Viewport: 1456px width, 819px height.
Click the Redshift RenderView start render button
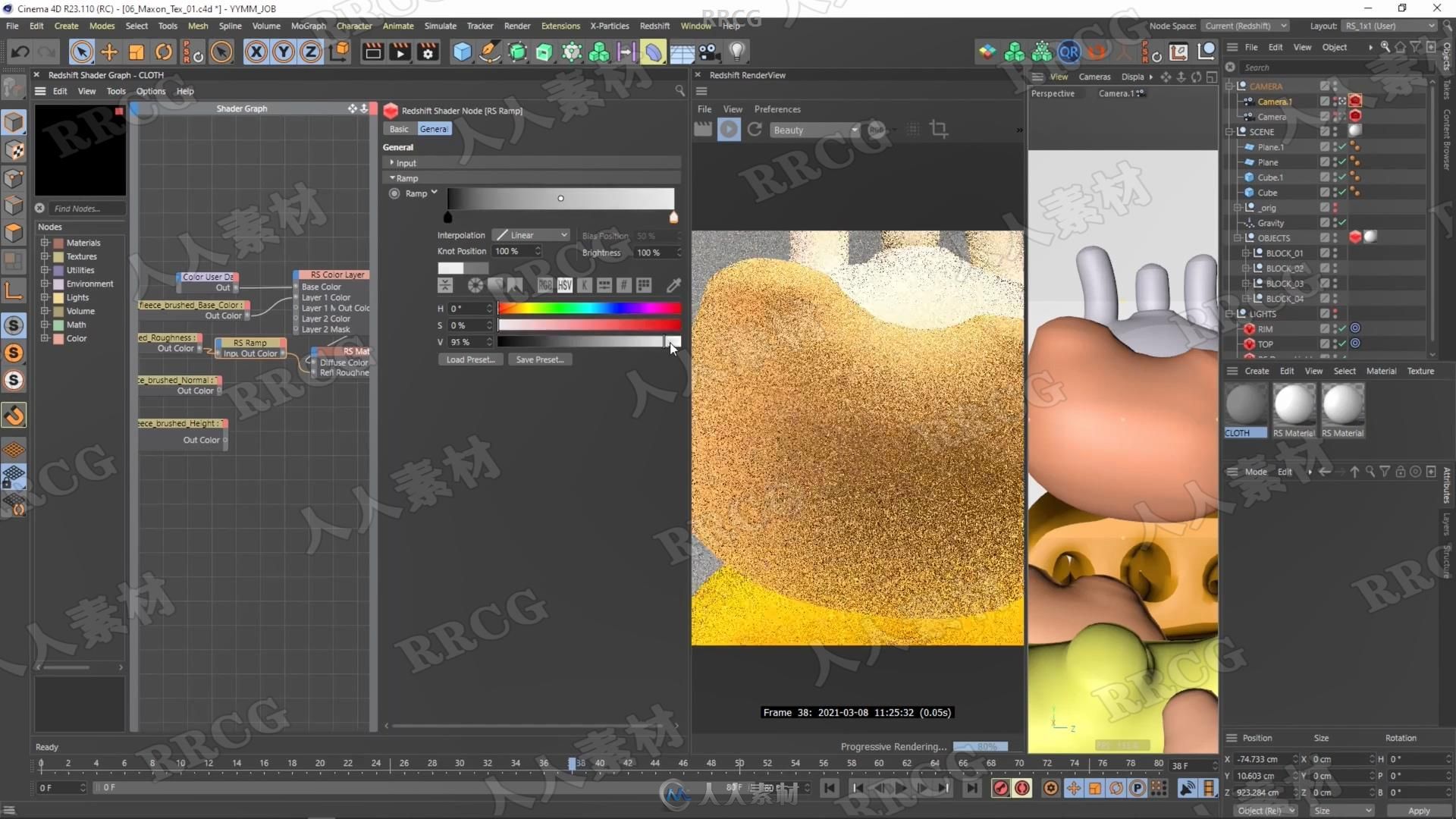(729, 130)
